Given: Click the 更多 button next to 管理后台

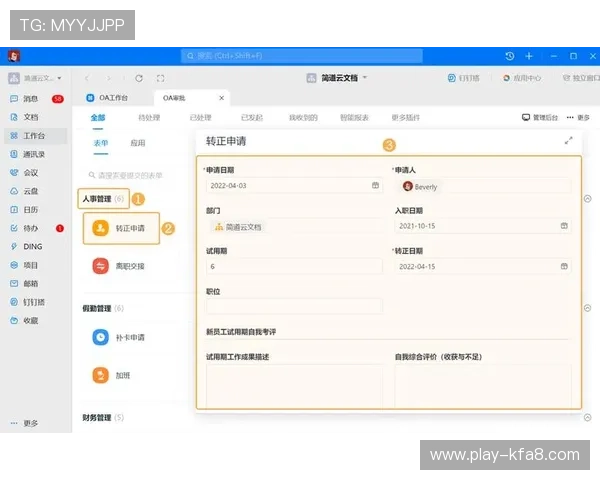Looking at the screenshot, I should (x=578, y=118).
